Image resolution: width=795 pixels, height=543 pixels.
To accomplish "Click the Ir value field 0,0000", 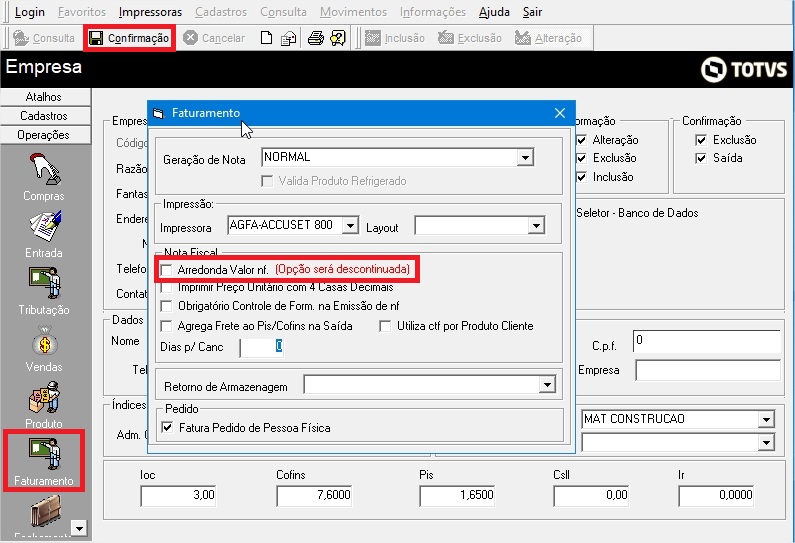I will [x=716, y=495].
